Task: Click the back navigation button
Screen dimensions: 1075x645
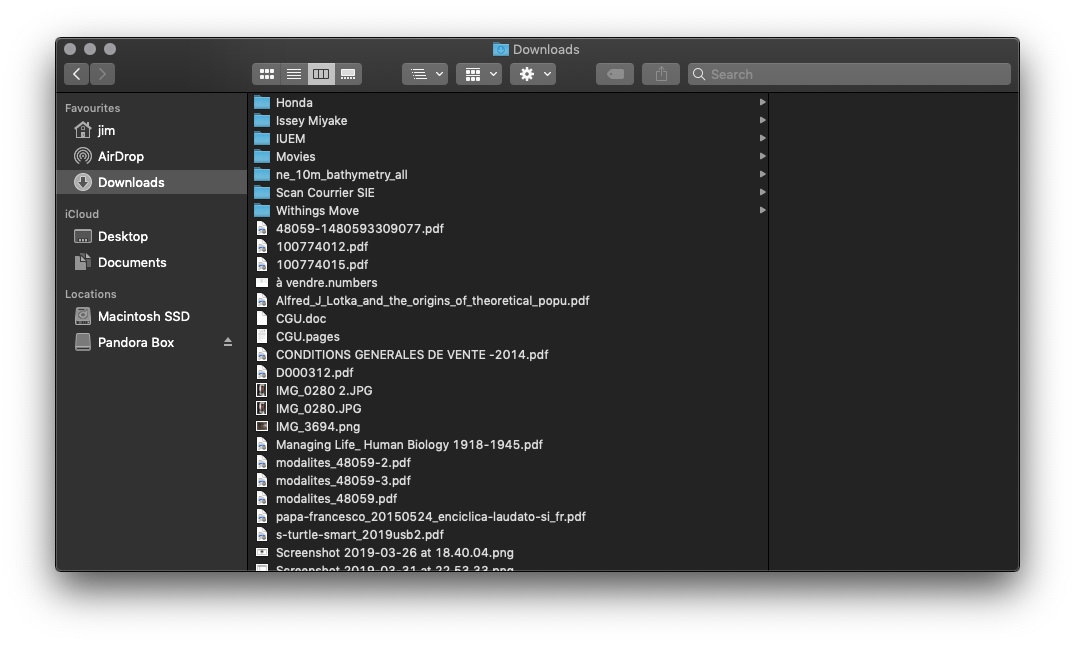Action: tap(76, 73)
